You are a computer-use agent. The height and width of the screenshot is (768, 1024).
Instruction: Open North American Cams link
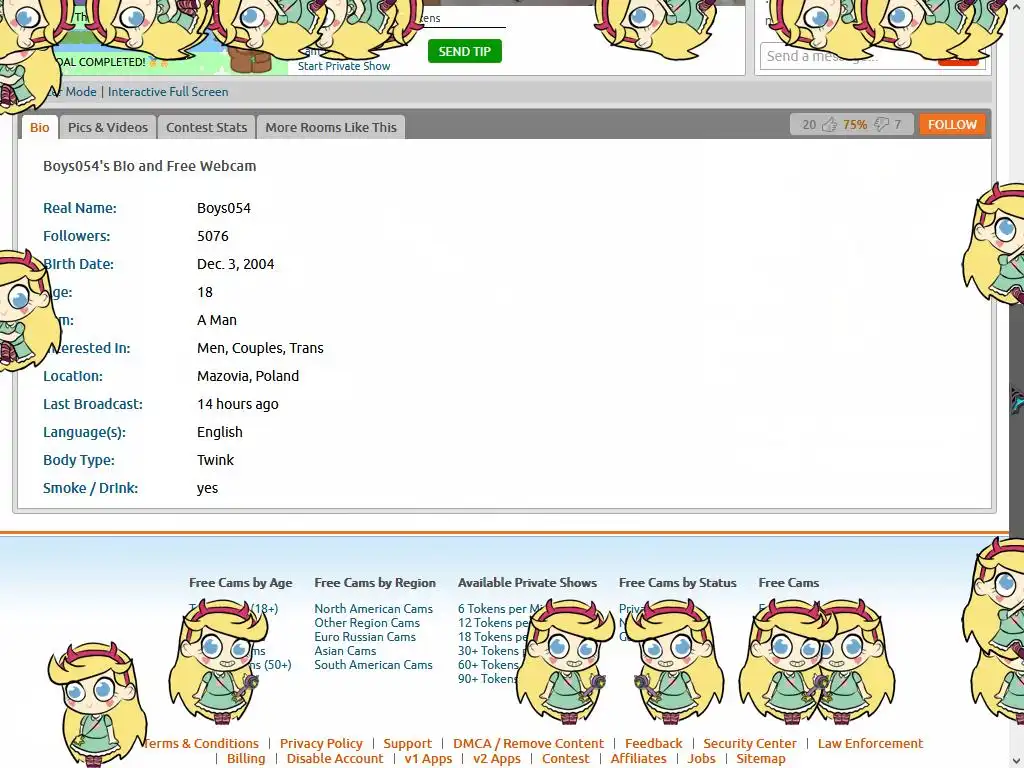pos(374,609)
